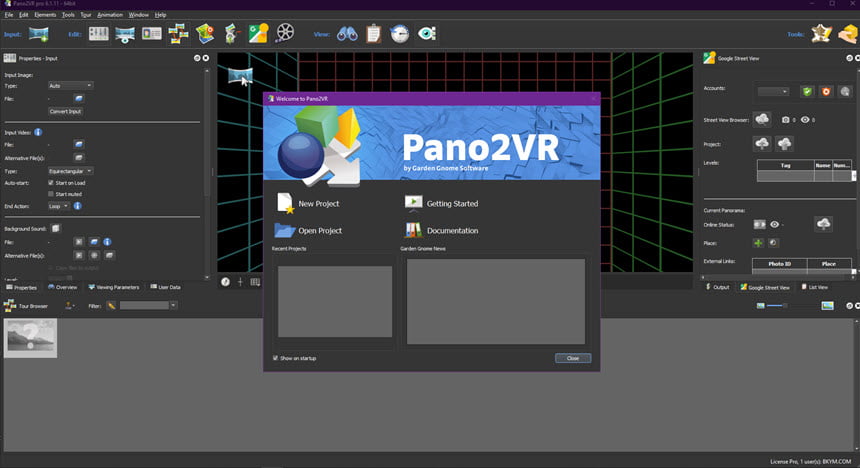The height and width of the screenshot is (468, 860).
Task: Click the green shield account icon
Action: [807, 92]
